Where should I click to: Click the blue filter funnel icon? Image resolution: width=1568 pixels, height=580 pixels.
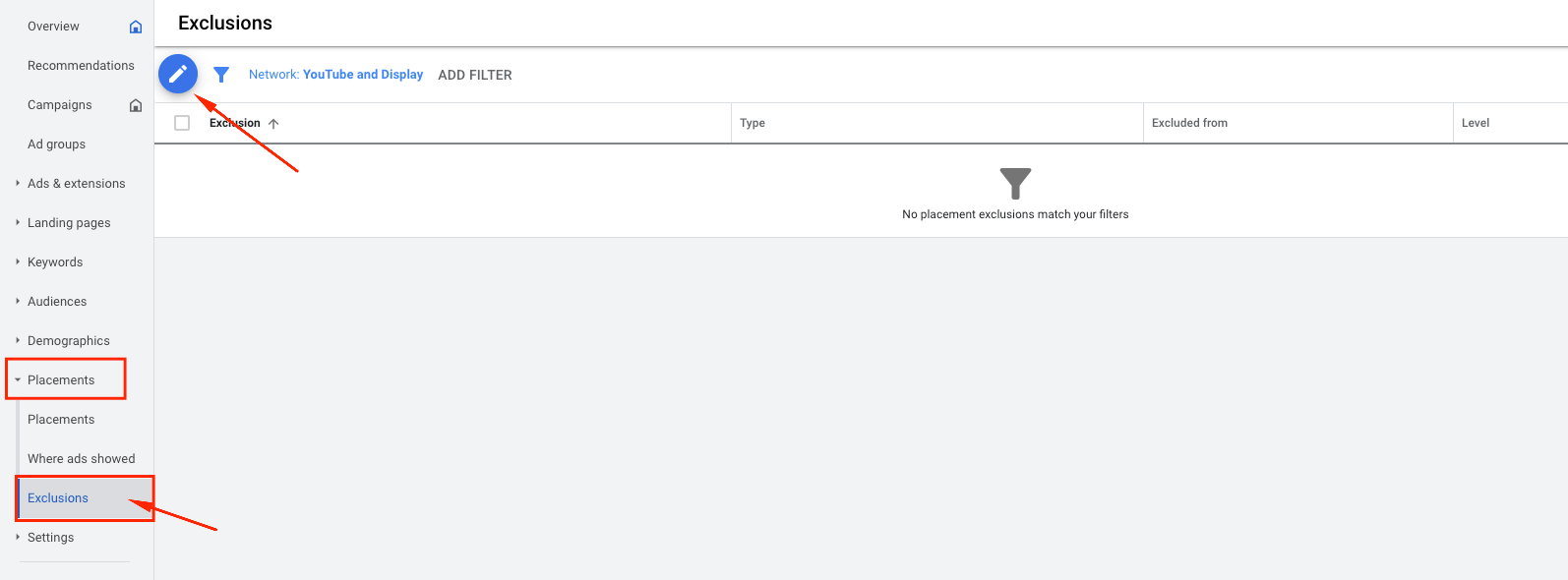pyautogui.click(x=221, y=75)
